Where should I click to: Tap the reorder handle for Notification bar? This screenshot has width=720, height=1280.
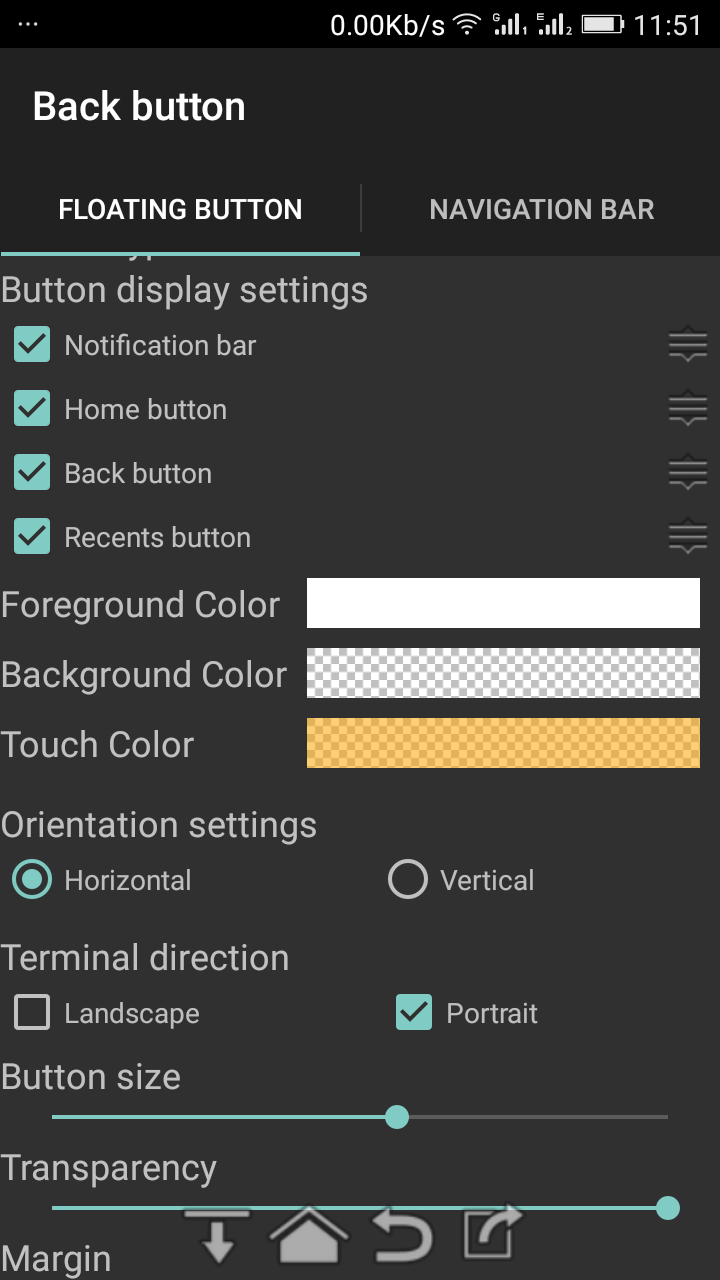pos(688,346)
